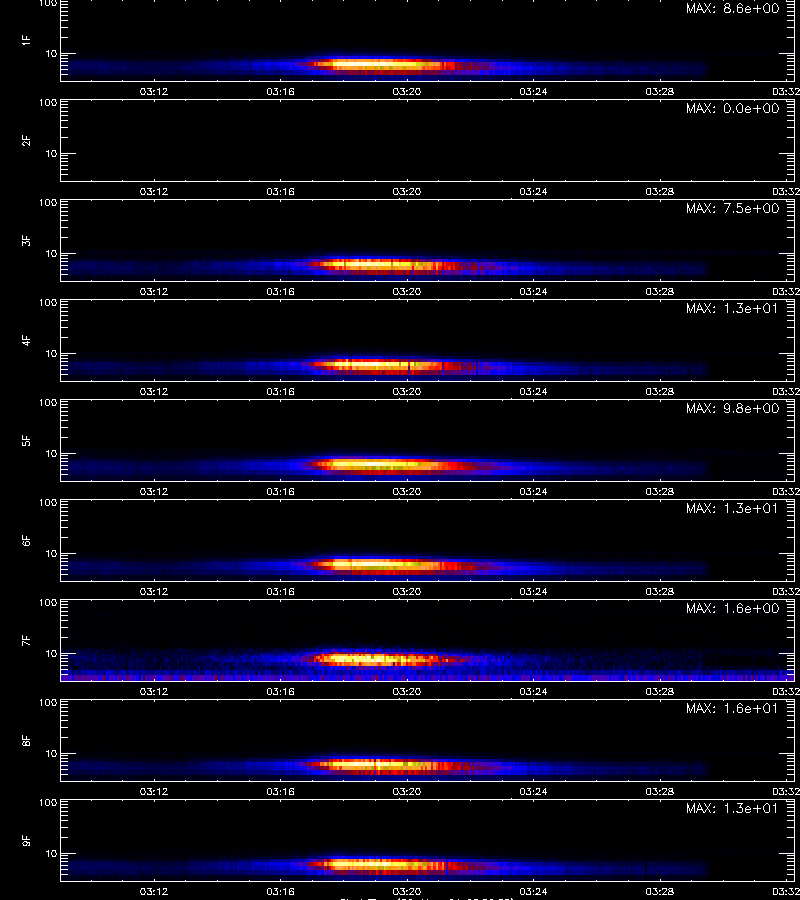Viewport: 800px width, 900px height.
Task: Select the 'MAX: 1.6e+00' readout
Action: pyautogui.click(x=732, y=608)
